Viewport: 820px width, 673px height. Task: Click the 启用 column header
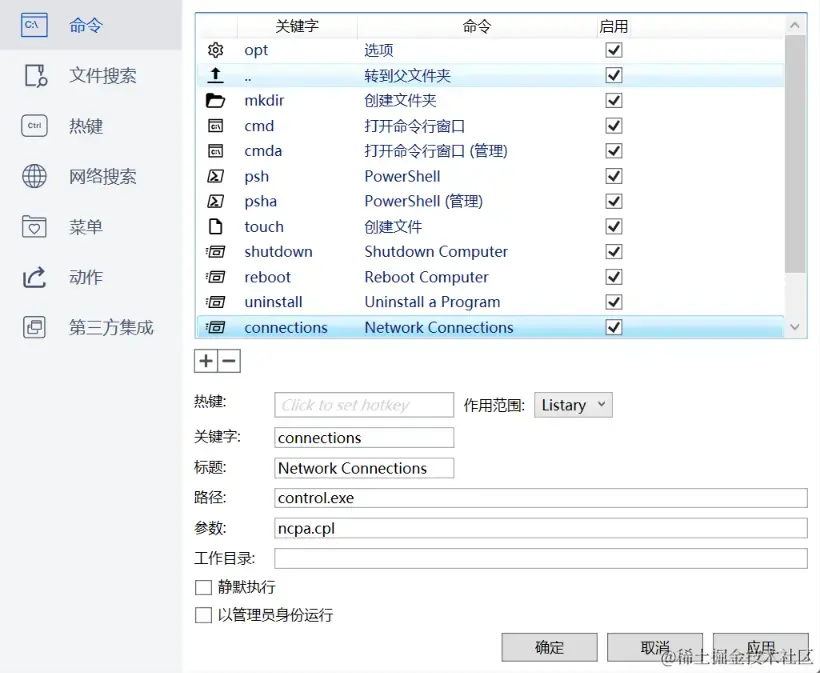tap(614, 26)
